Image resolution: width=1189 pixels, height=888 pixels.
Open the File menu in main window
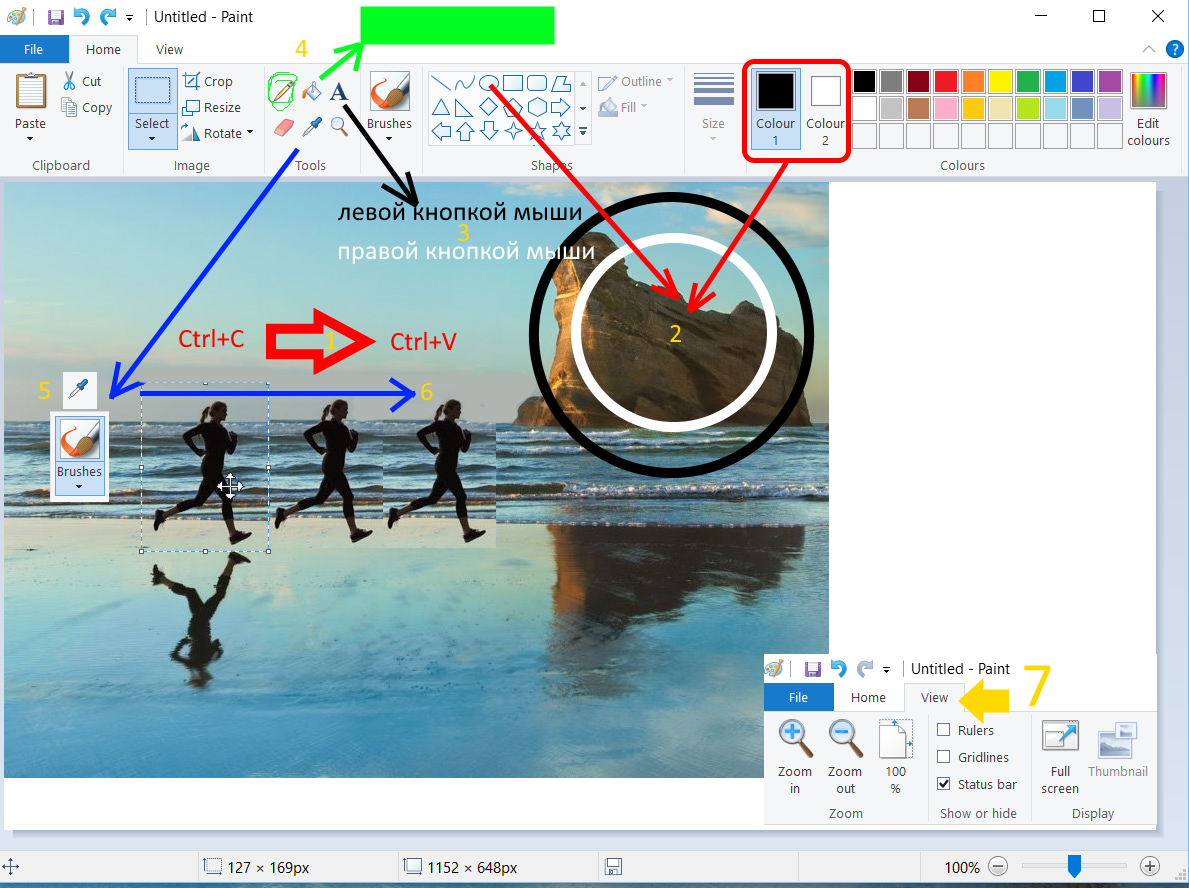pyautogui.click(x=33, y=49)
